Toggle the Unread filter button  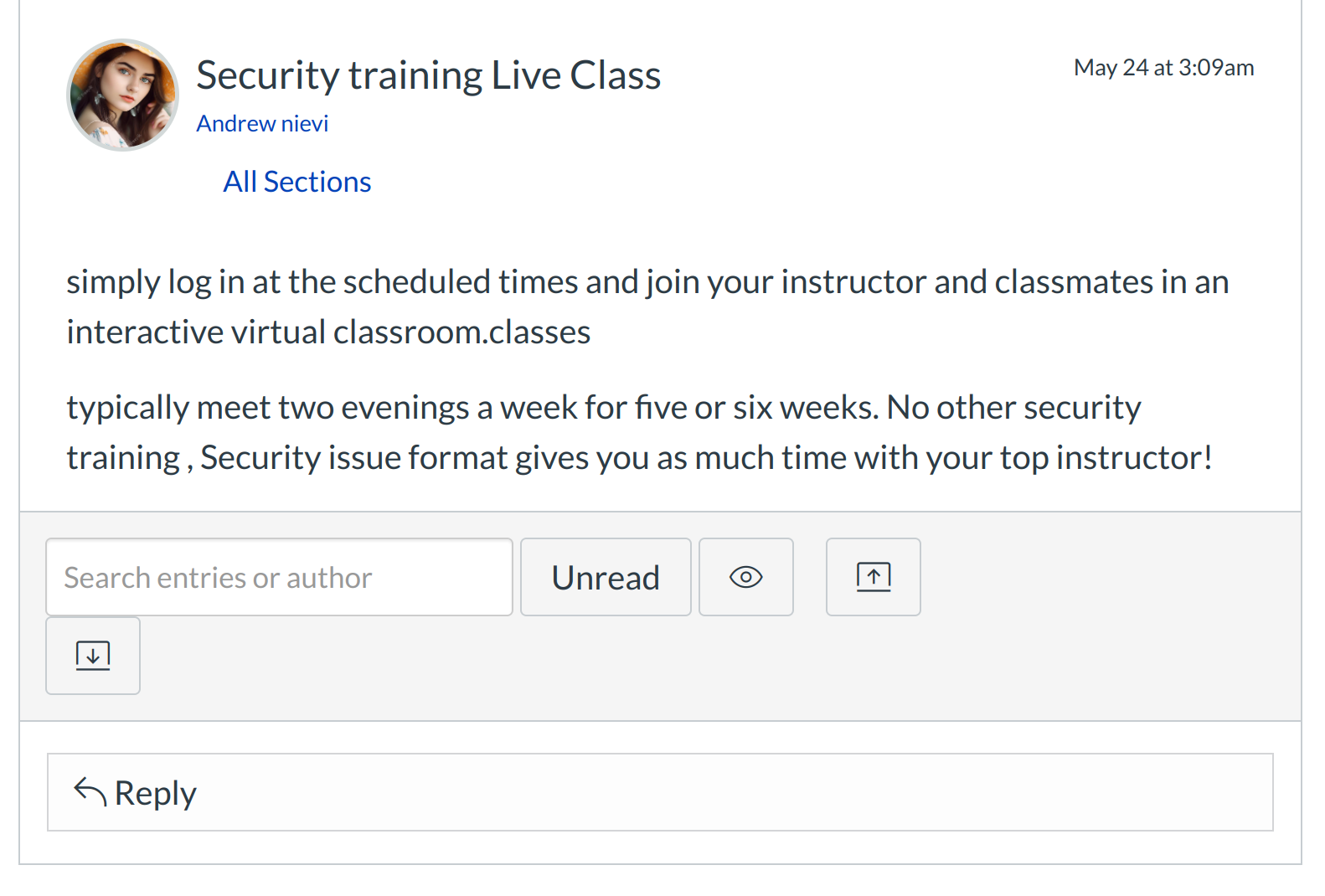(x=606, y=577)
